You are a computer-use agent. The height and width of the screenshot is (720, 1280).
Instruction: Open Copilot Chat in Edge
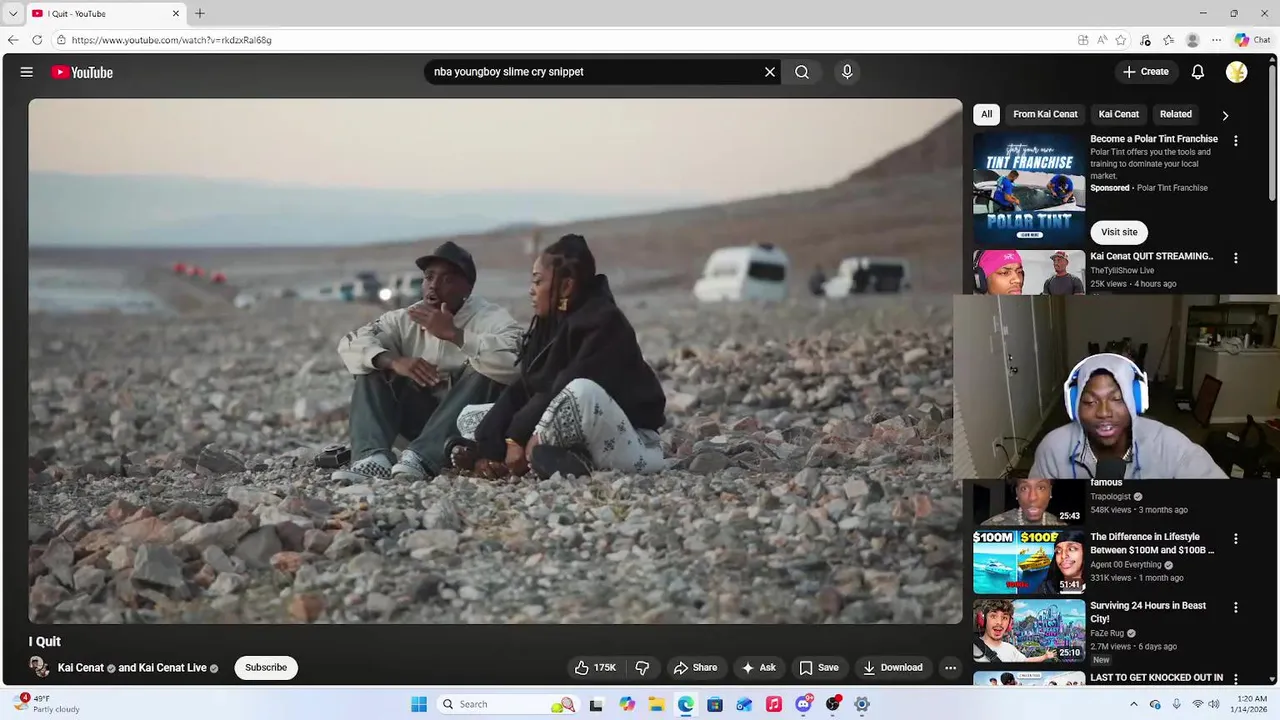coord(1252,40)
